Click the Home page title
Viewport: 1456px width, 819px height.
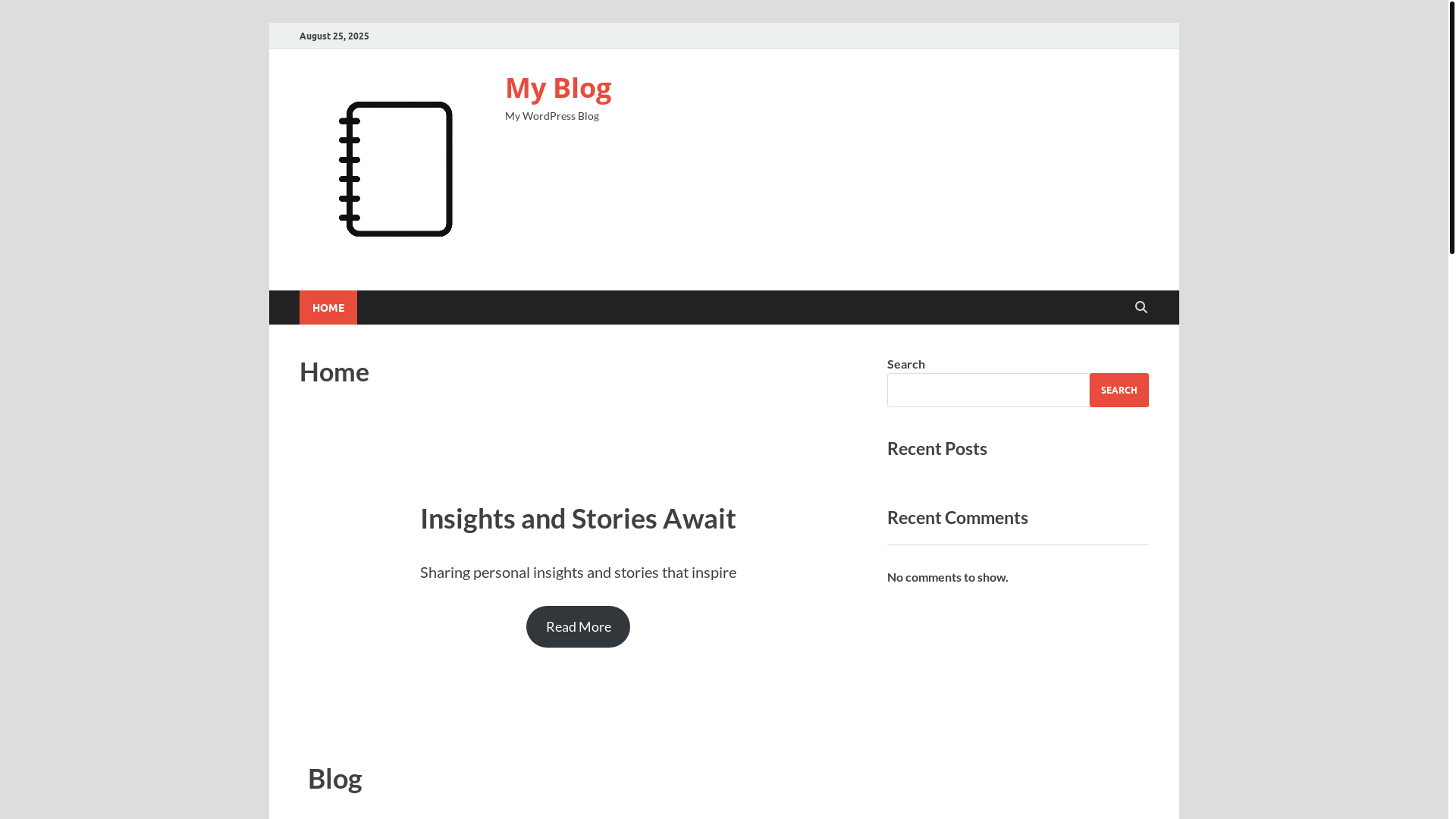click(x=334, y=372)
